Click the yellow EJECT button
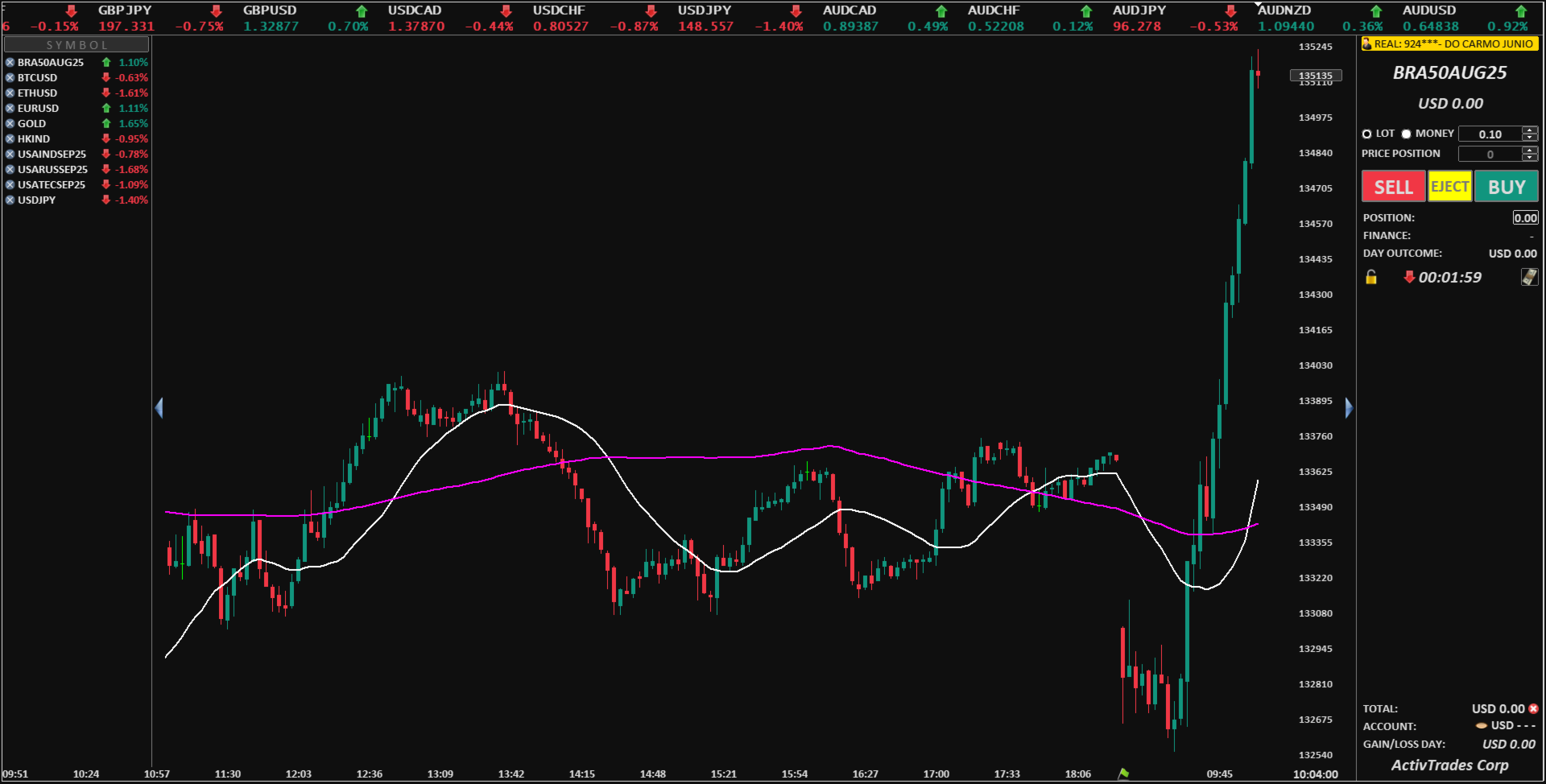The height and width of the screenshot is (784, 1546). coord(1450,187)
